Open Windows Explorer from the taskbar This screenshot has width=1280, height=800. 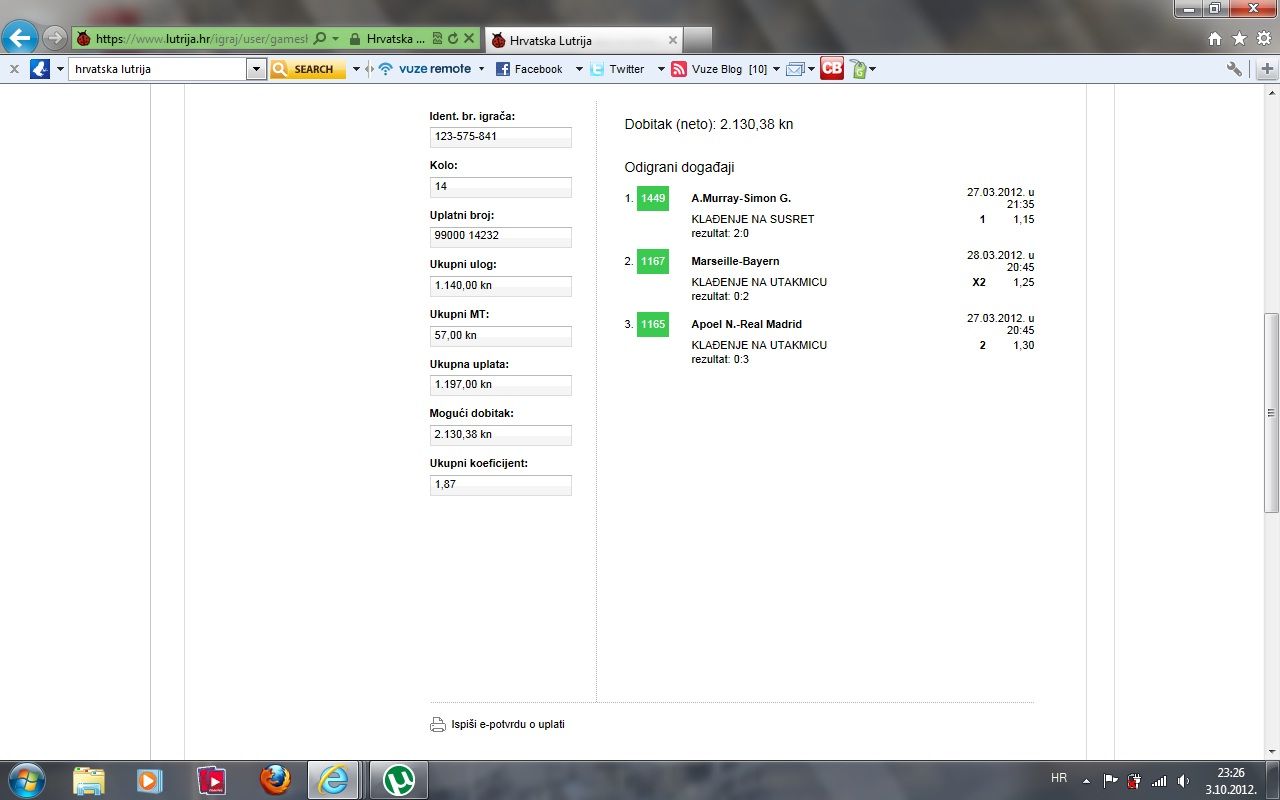[x=88, y=780]
